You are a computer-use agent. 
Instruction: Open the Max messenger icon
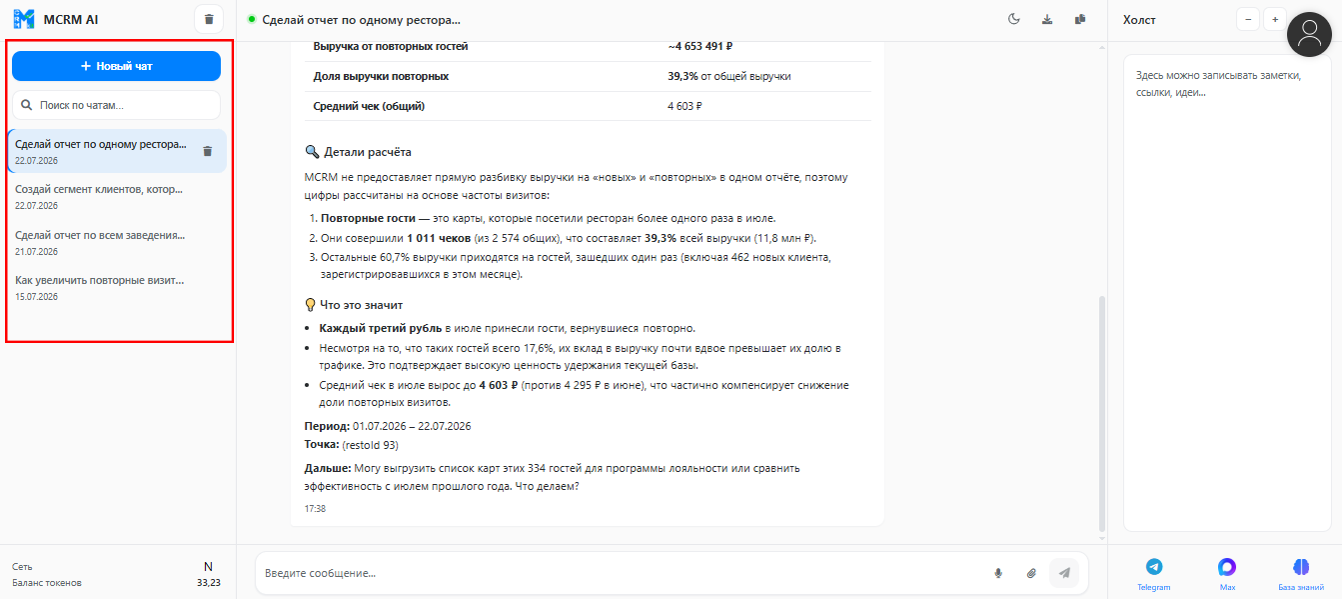pyautogui.click(x=1227, y=573)
